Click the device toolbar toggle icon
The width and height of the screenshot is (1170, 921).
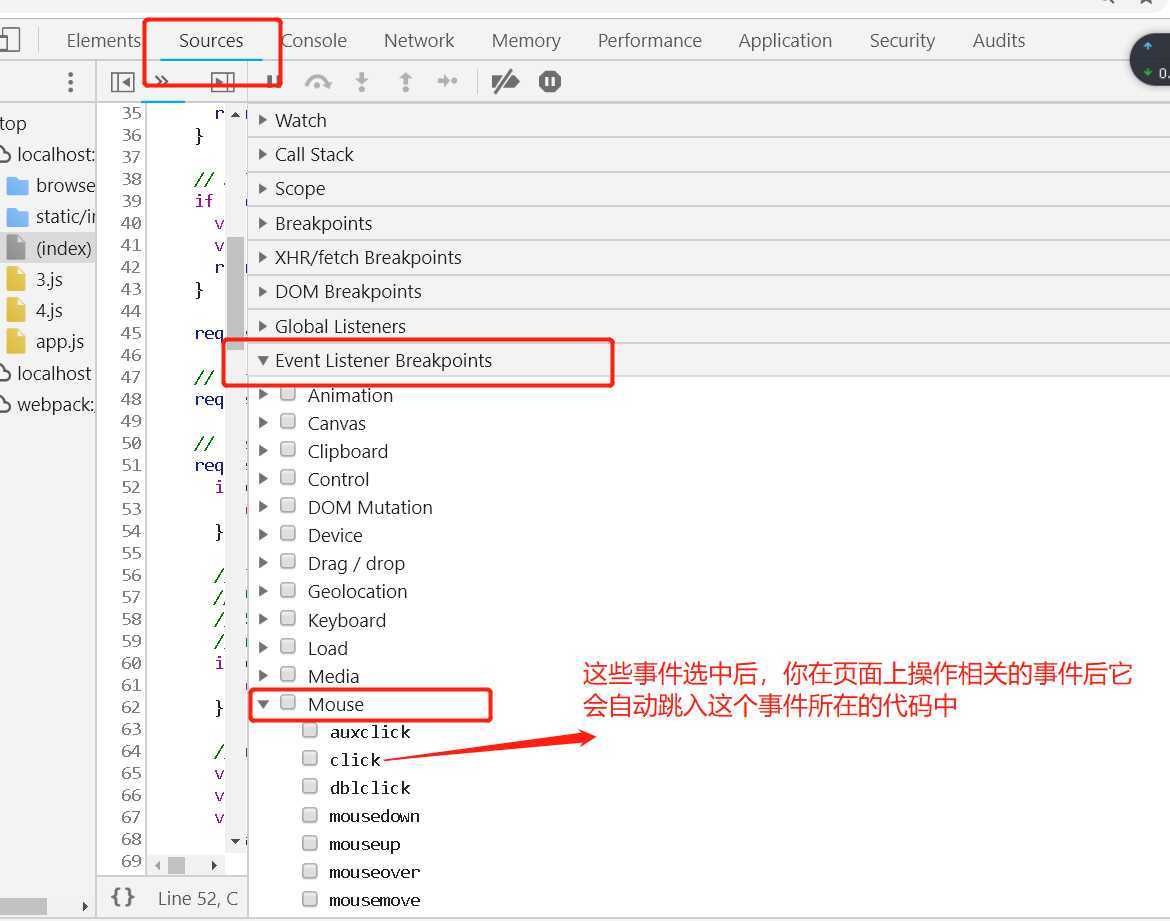click(10, 40)
